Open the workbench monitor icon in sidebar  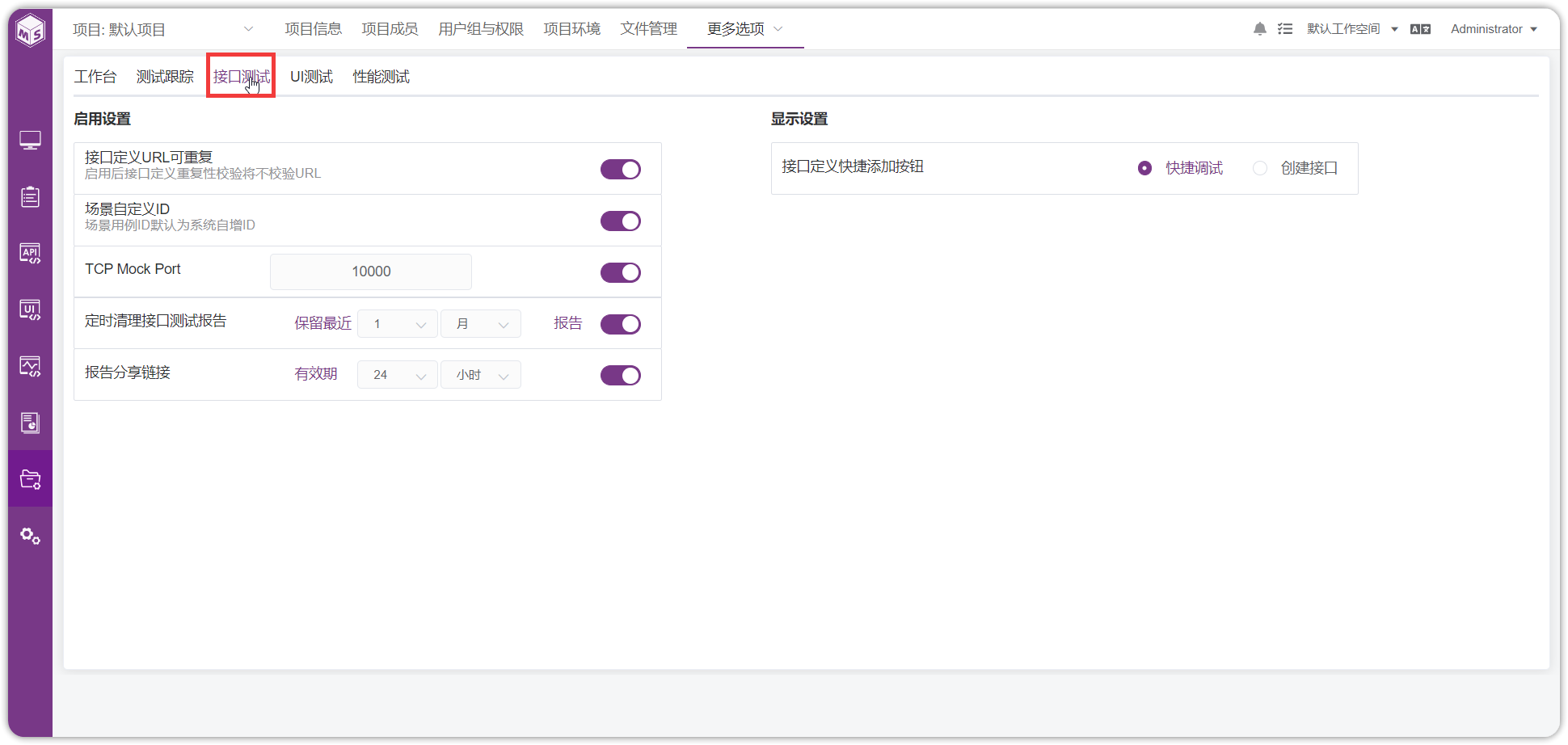(30, 141)
